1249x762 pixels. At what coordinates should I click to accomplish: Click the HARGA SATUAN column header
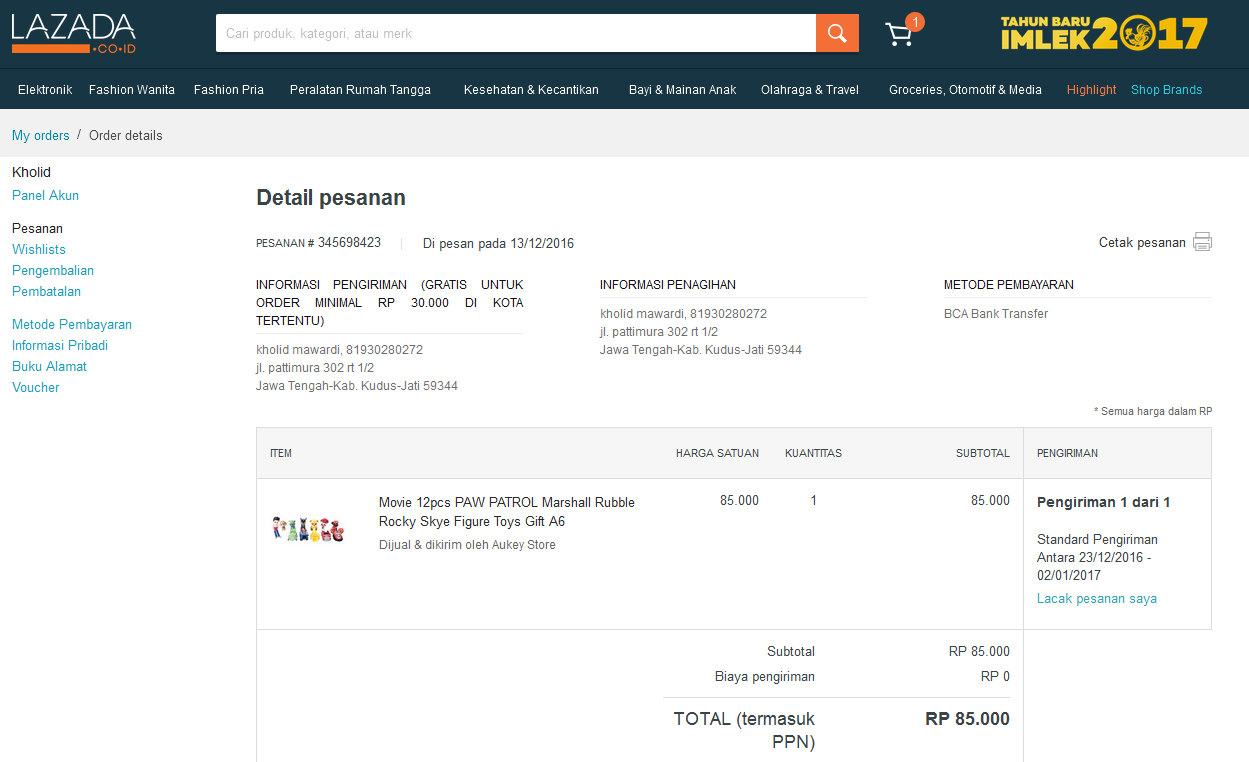point(717,453)
